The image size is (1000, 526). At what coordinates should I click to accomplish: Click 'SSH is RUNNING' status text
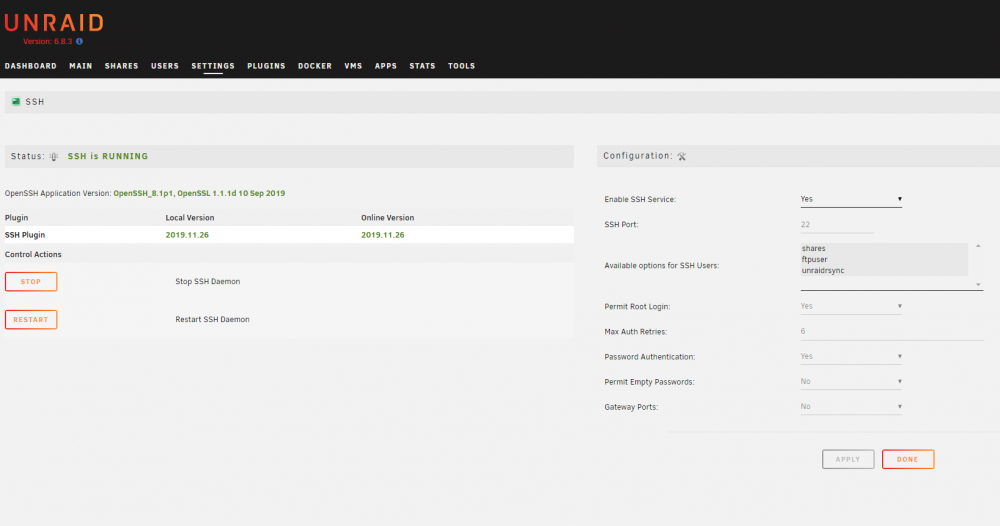pyautogui.click(x=108, y=156)
